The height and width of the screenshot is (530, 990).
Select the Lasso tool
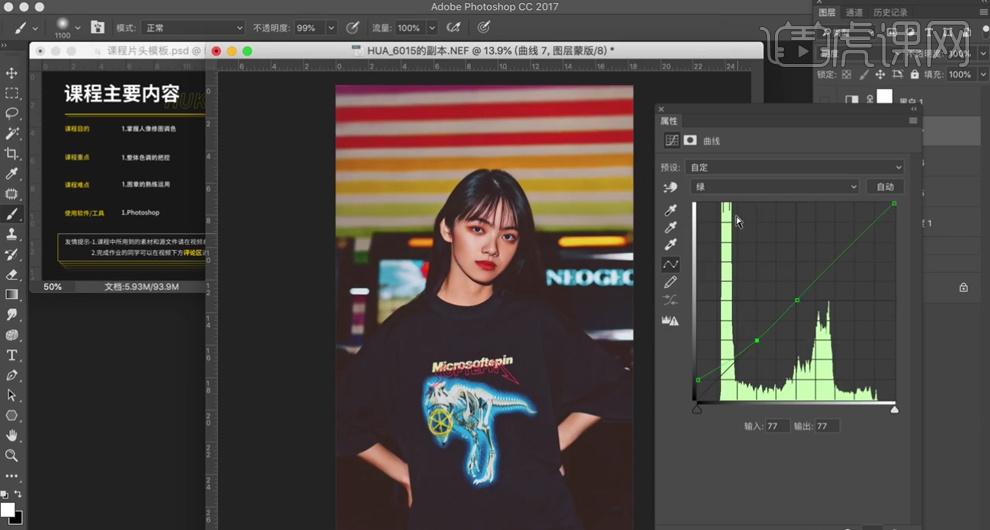pyautogui.click(x=11, y=114)
